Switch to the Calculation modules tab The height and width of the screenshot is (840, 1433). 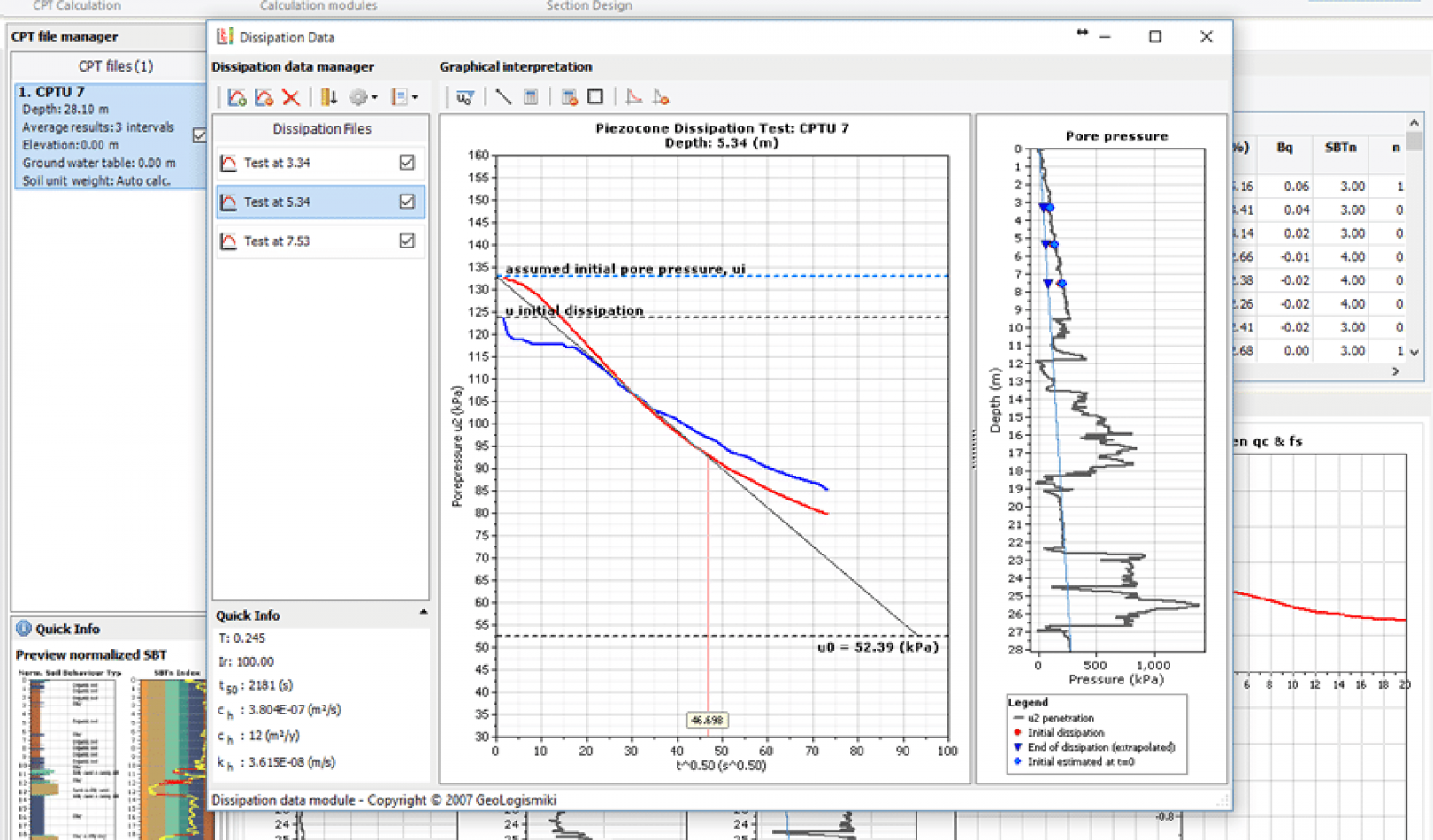[318, 5]
